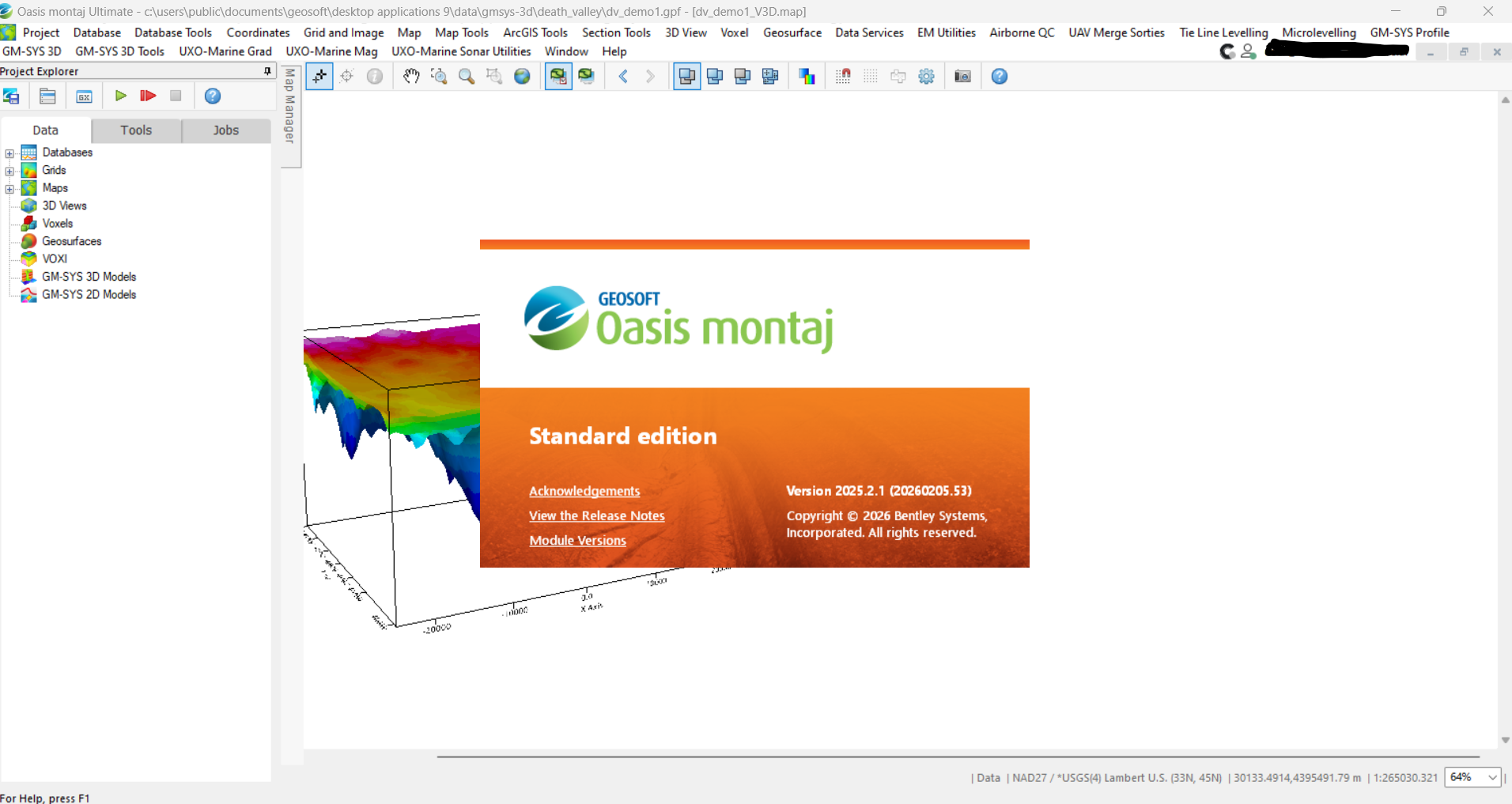This screenshot has width=1512, height=804.
Task: Click the camera snapshot icon
Action: pos(962,77)
